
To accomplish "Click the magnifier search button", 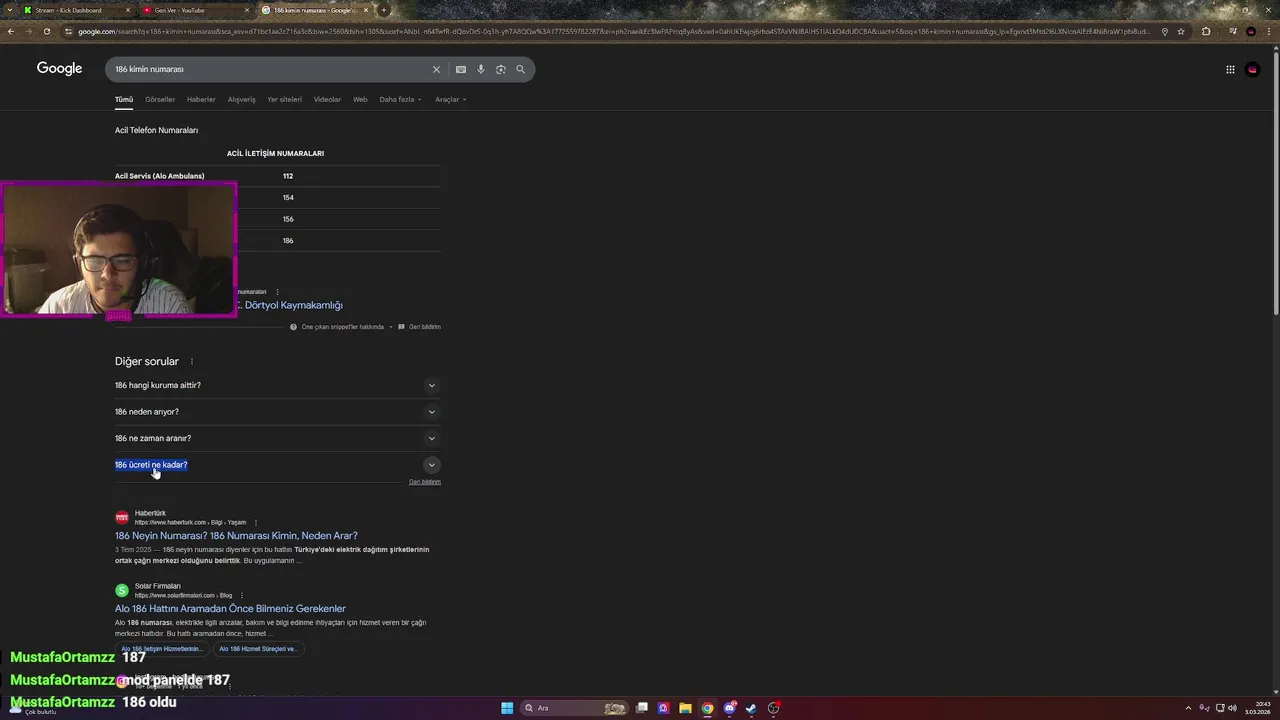I will [521, 69].
